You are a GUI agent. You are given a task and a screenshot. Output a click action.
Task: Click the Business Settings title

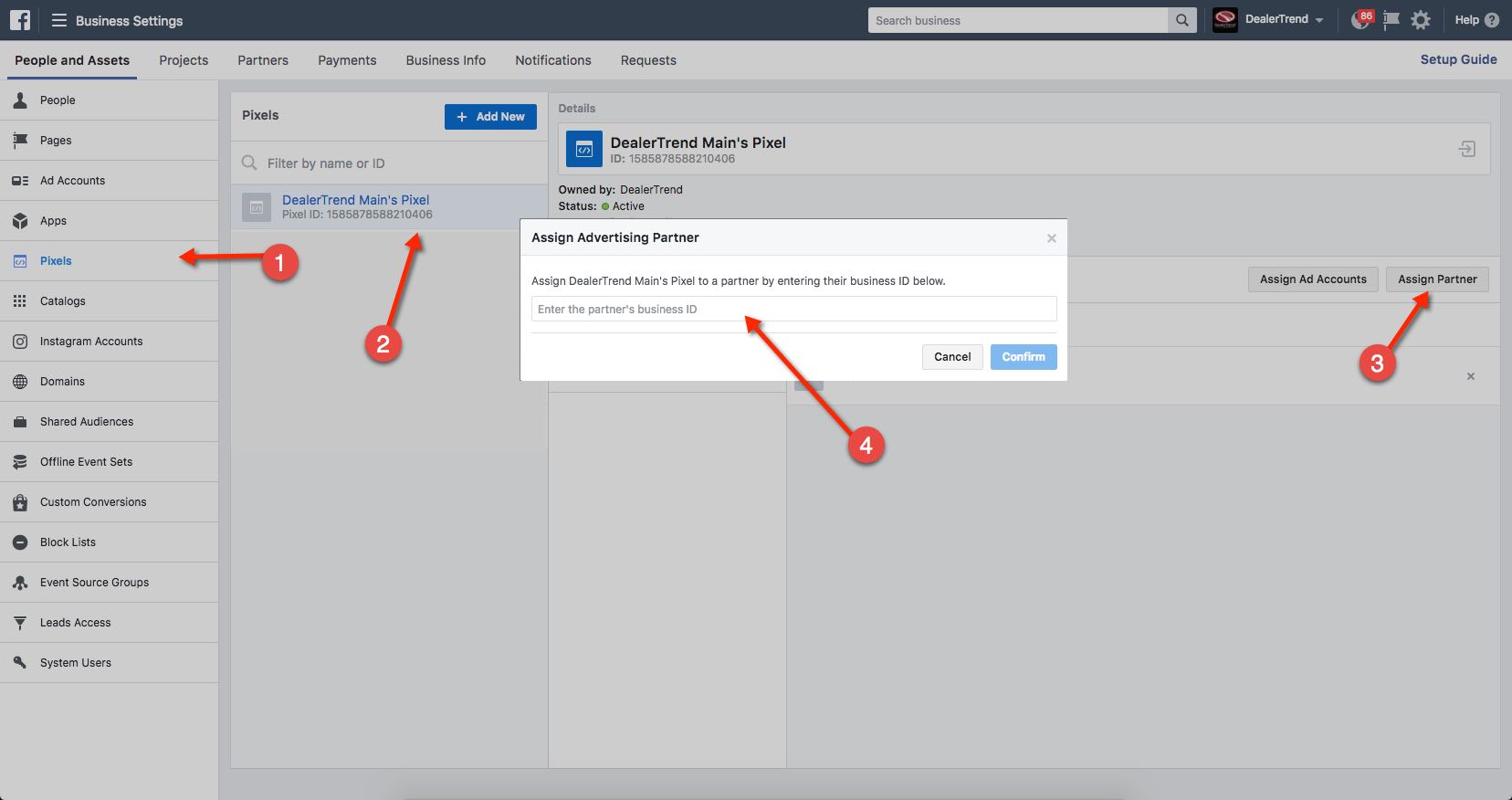[129, 20]
